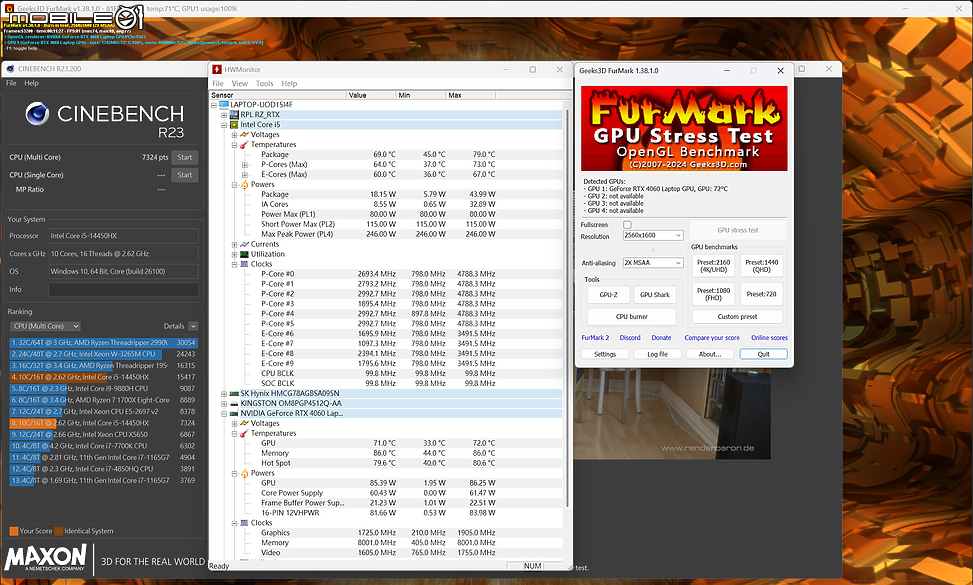Open the Resolution 2560x1600 dropdown
Viewport: 973px width, 585px height.
pyautogui.click(x=653, y=236)
